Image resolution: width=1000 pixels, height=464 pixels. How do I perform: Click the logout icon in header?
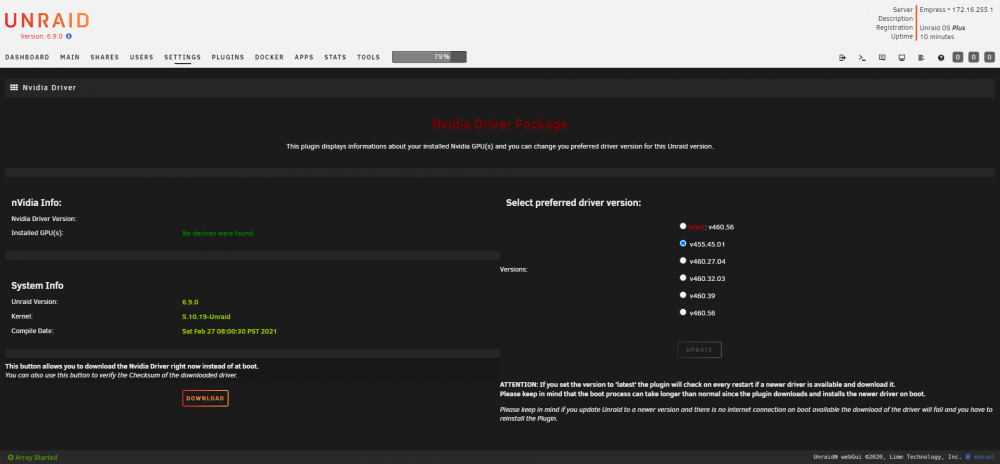tap(842, 57)
